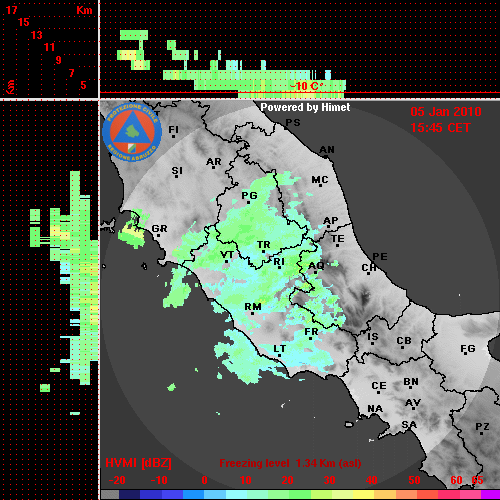Click the SA city label
The height and width of the screenshot is (500, 500).
pyautogui.click(x=409, y=425)
